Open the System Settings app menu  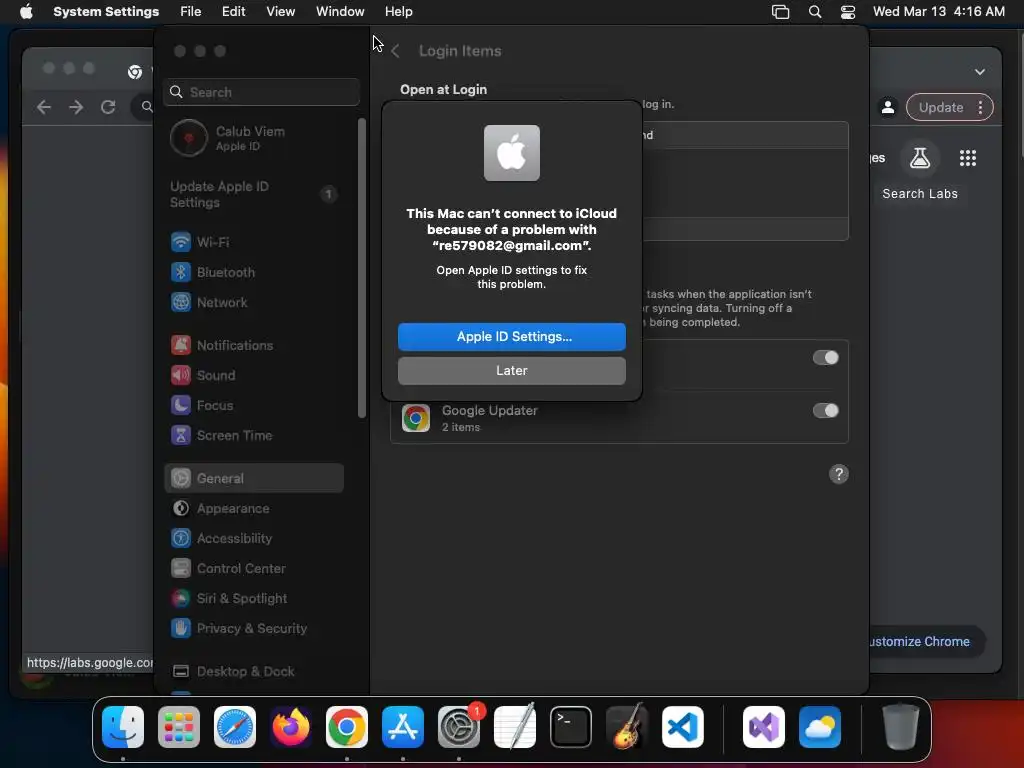point(106,12)
